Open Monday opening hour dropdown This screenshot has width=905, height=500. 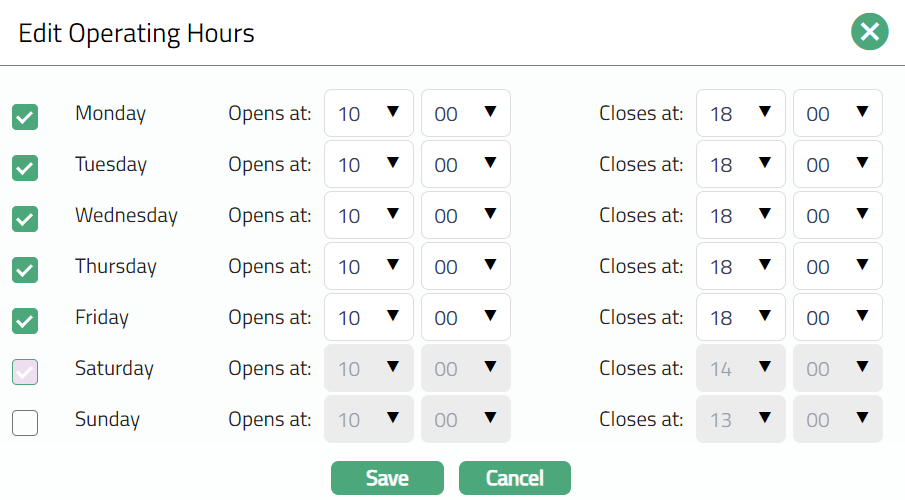(x=368, y=113)
